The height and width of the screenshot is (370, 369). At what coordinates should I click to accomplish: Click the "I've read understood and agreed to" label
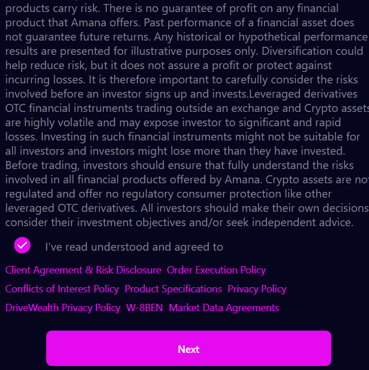134,247
